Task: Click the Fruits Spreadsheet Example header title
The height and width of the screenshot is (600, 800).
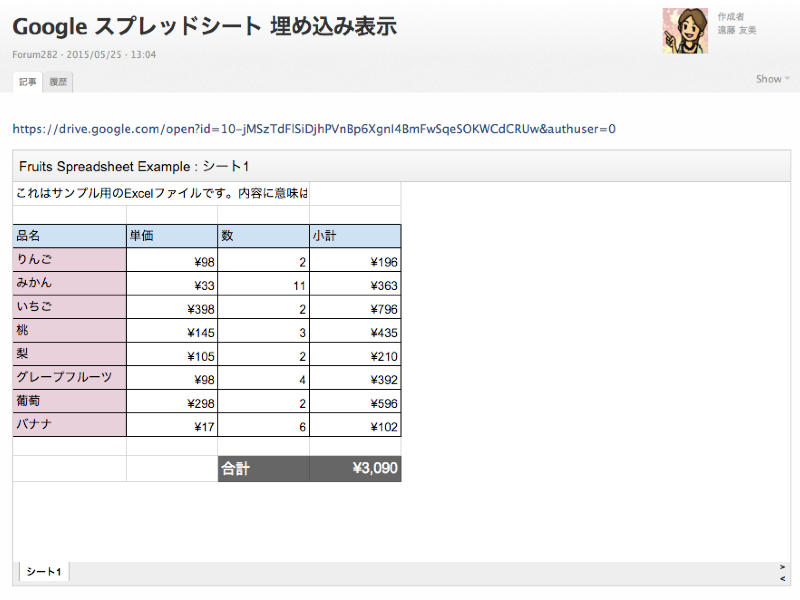Action: pos(134,166)
